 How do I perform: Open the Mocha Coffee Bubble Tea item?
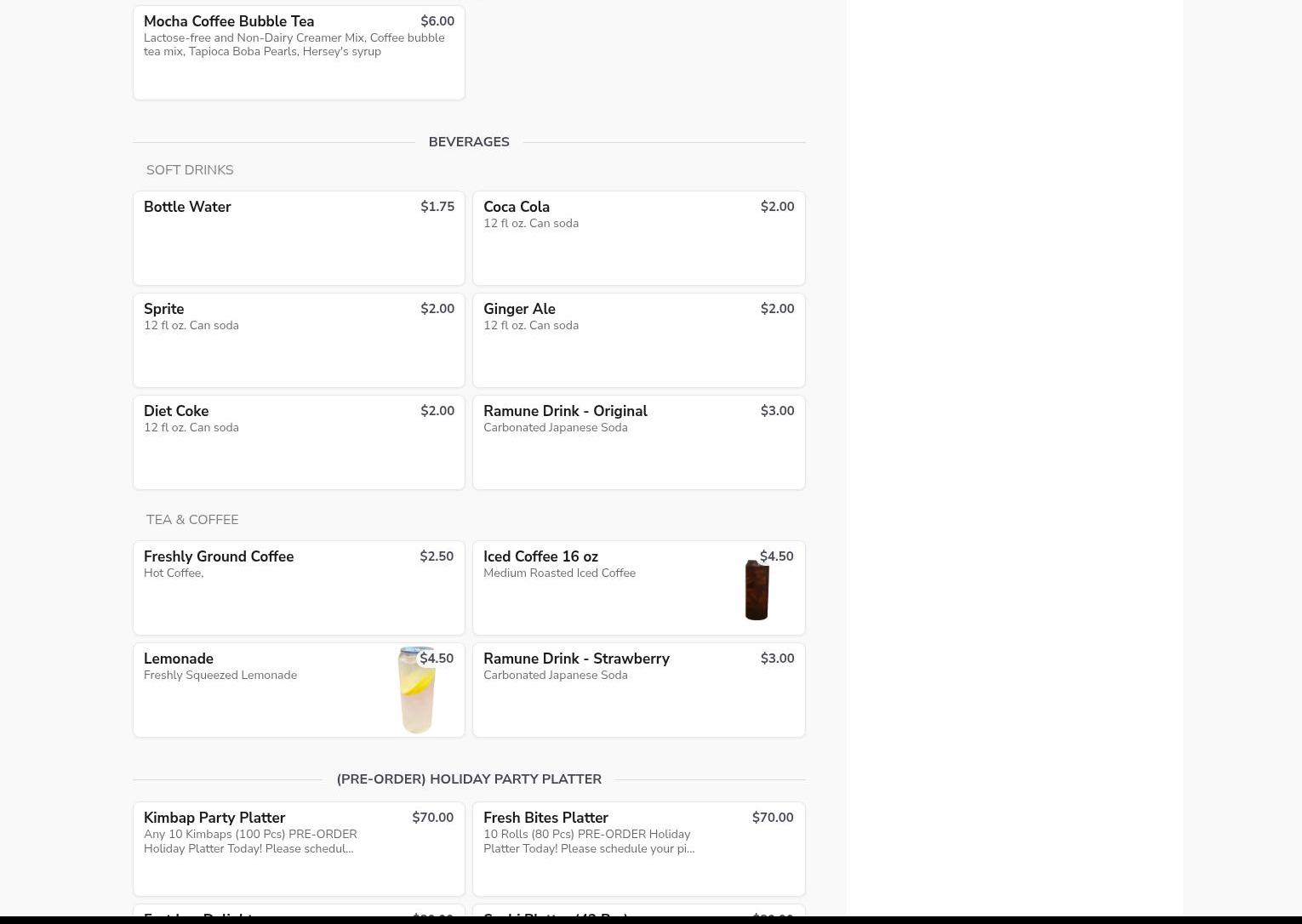(x=299, y=53)
